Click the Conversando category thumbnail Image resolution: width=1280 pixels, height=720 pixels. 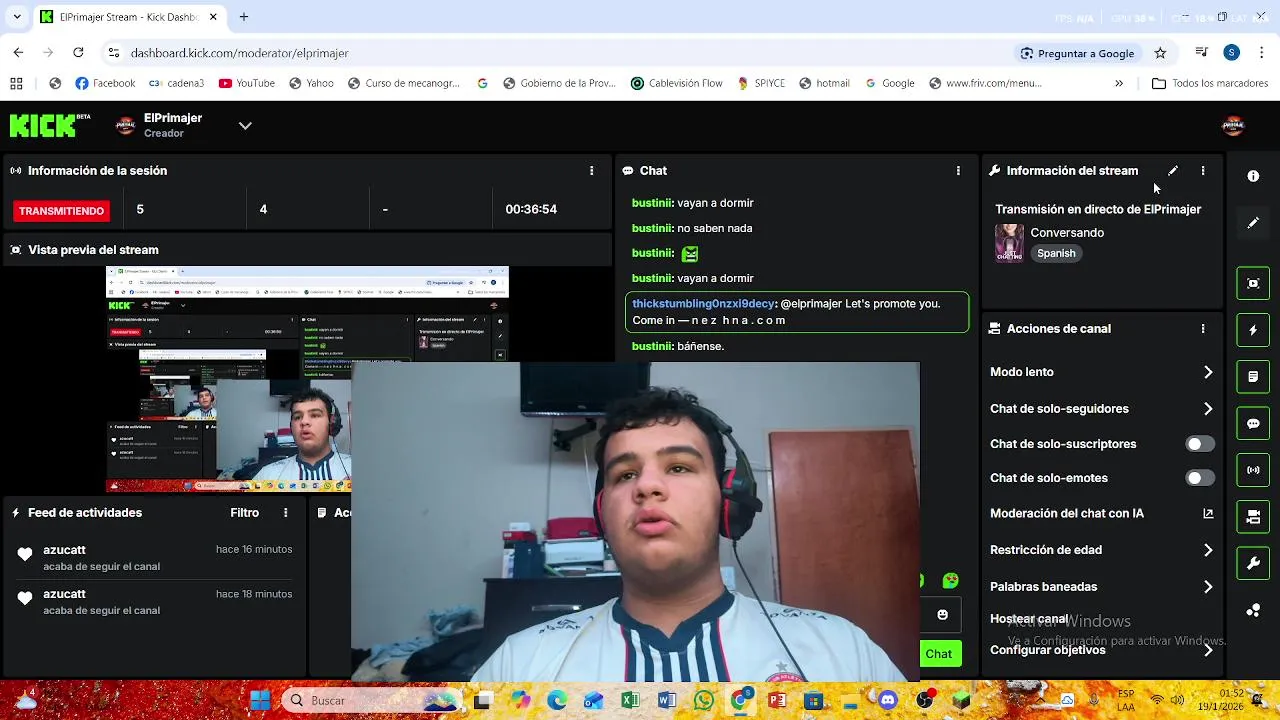pos(1009,243)
